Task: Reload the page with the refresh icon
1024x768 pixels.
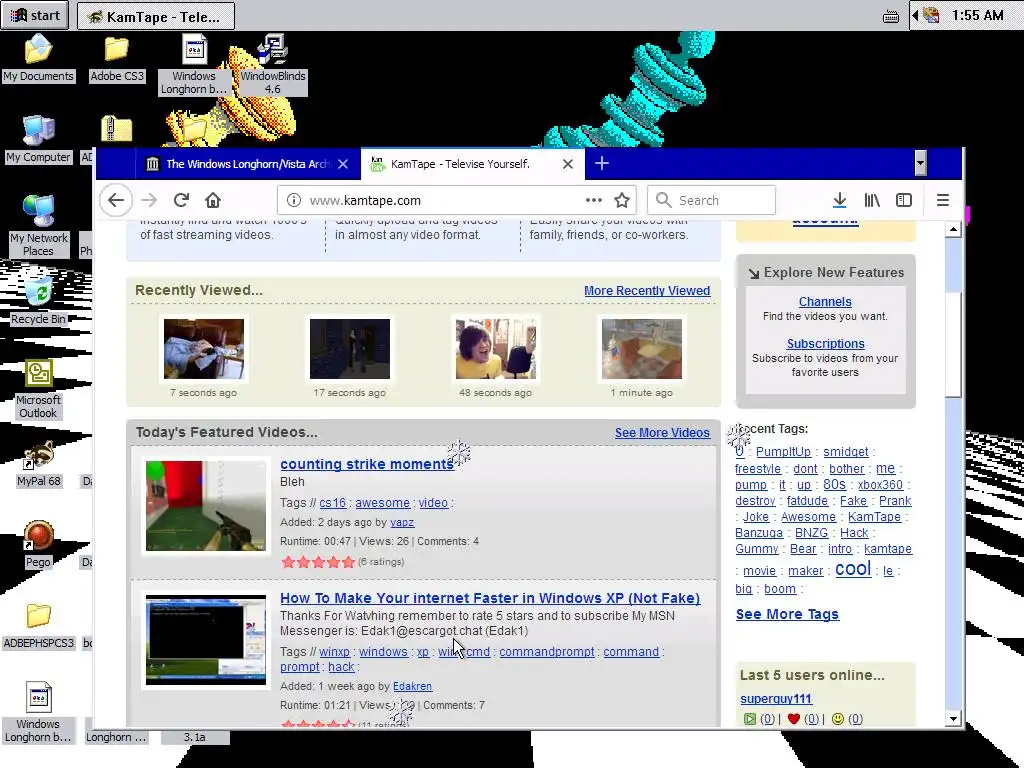Action: [182, 200]
